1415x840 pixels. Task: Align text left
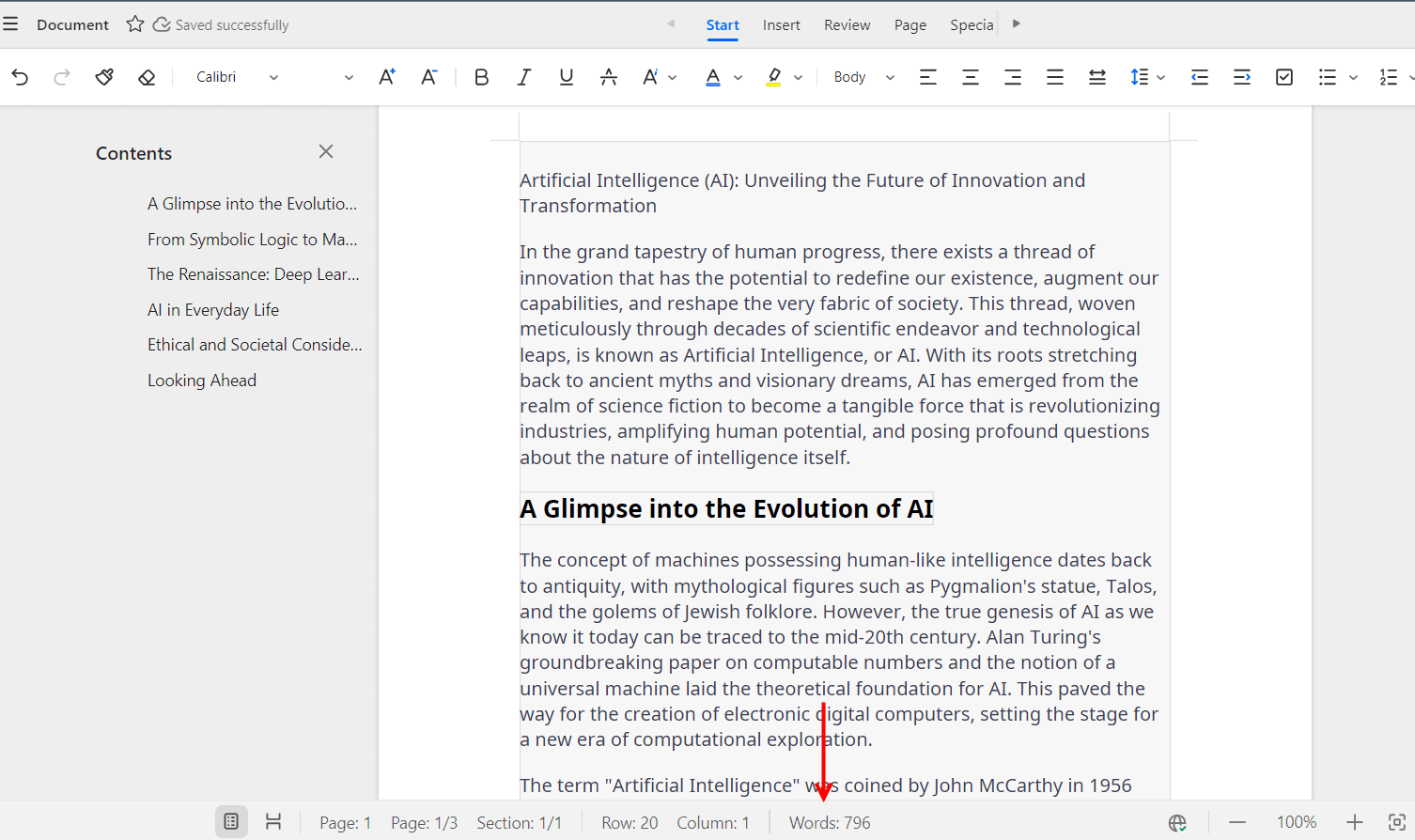(928, 77)
